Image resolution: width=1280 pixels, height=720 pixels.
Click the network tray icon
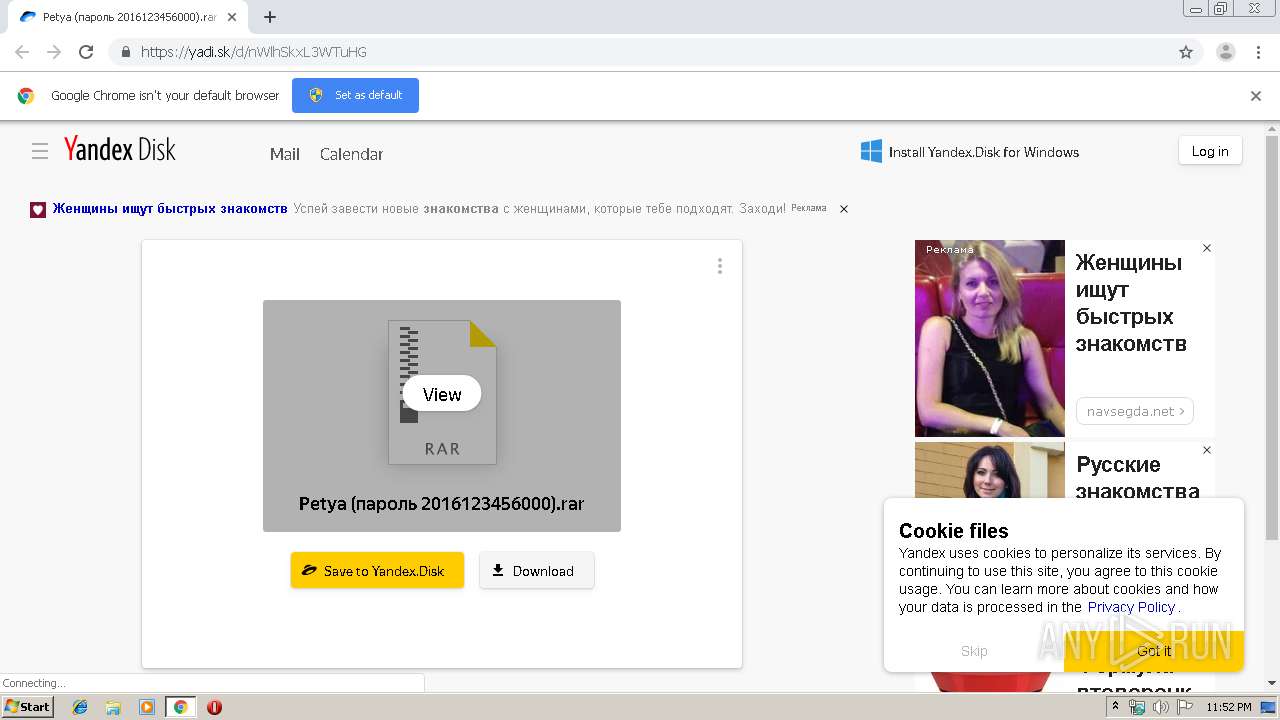pyautogui.click(x=1138, y=707)
